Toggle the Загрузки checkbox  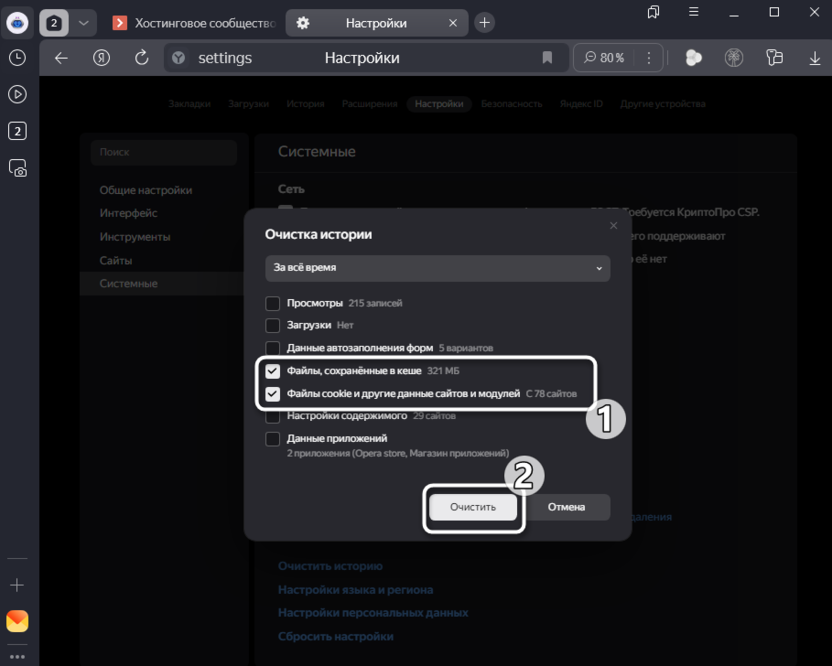(272, 325)
